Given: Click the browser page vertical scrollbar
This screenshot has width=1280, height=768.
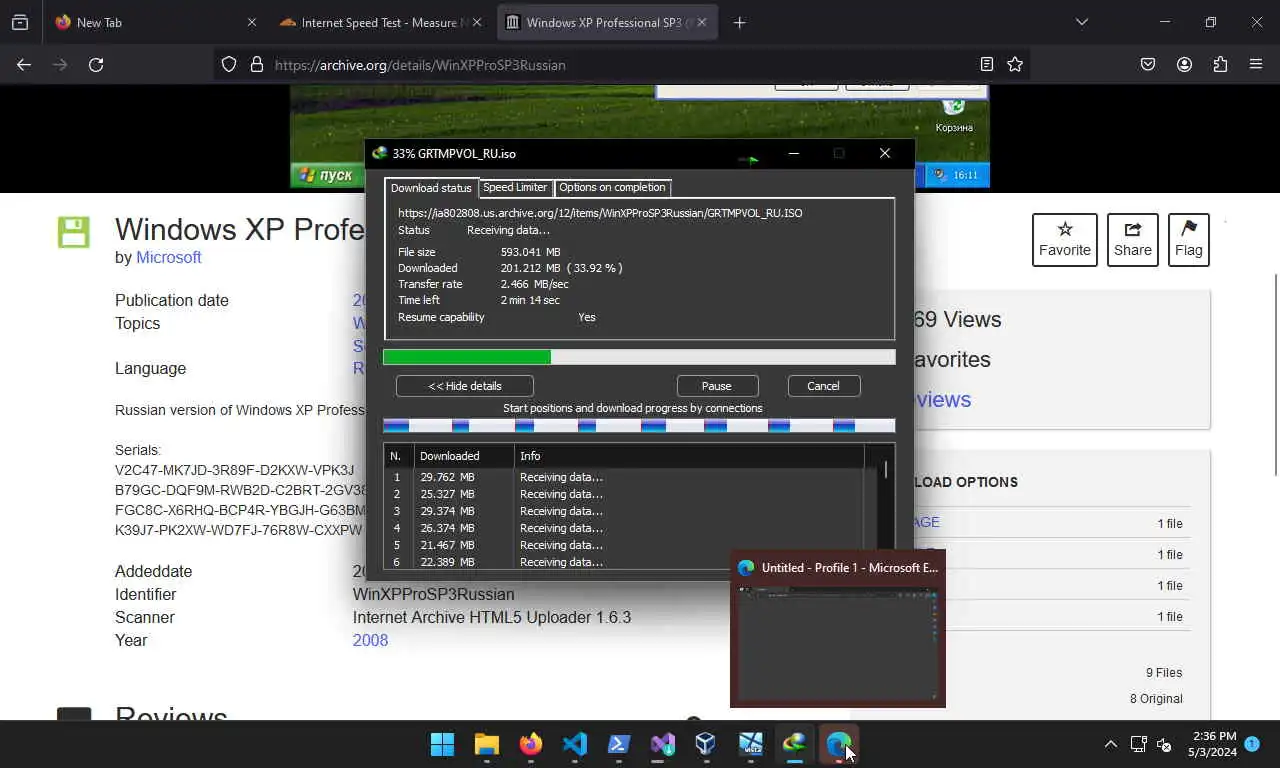Looking at the screenshot, I should (1274, 374).
